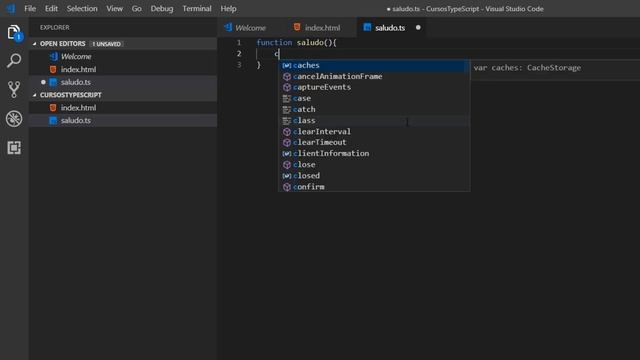Open the Terminal menu

click(197, 9)
